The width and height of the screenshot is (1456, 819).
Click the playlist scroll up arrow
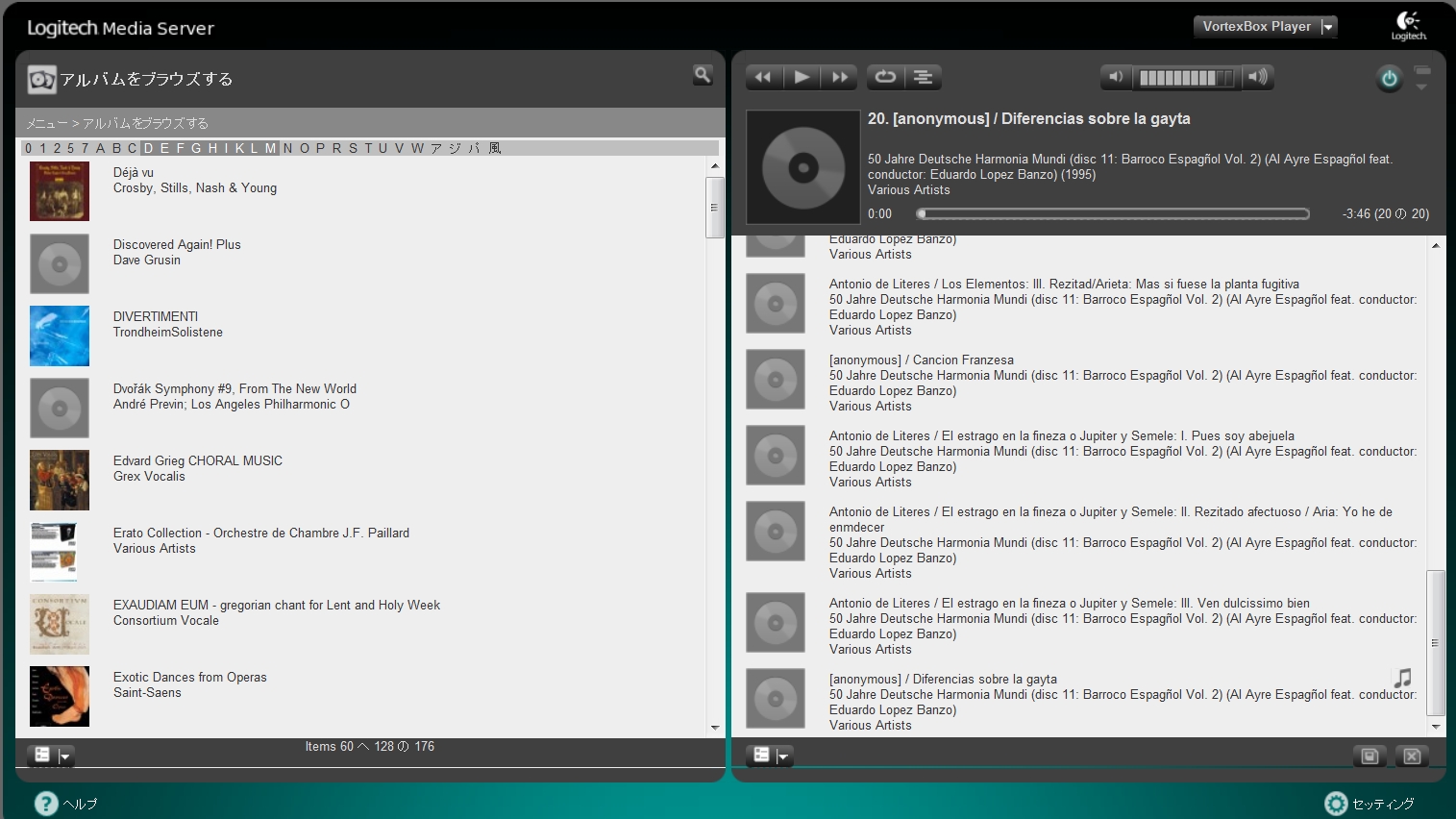coord(1436,246)
